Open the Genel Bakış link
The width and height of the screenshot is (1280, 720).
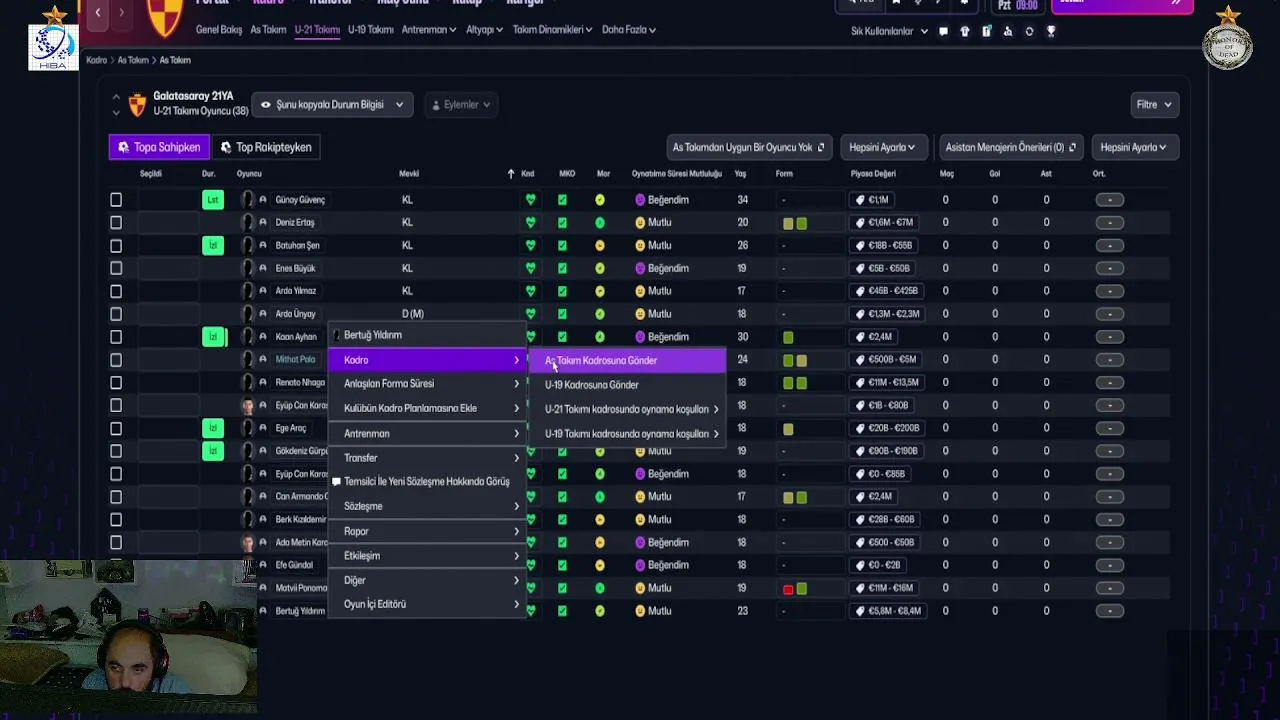coord(219,30)
